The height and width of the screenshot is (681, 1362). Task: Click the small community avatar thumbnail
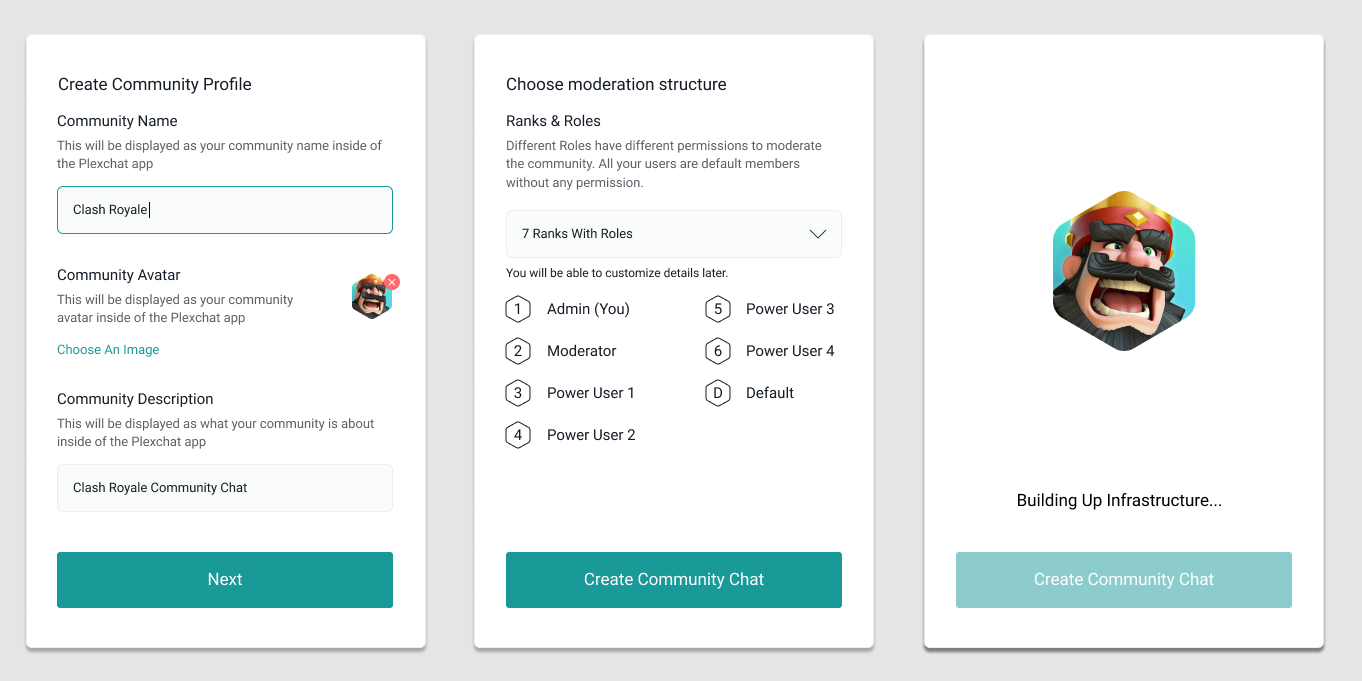point(371,298)
